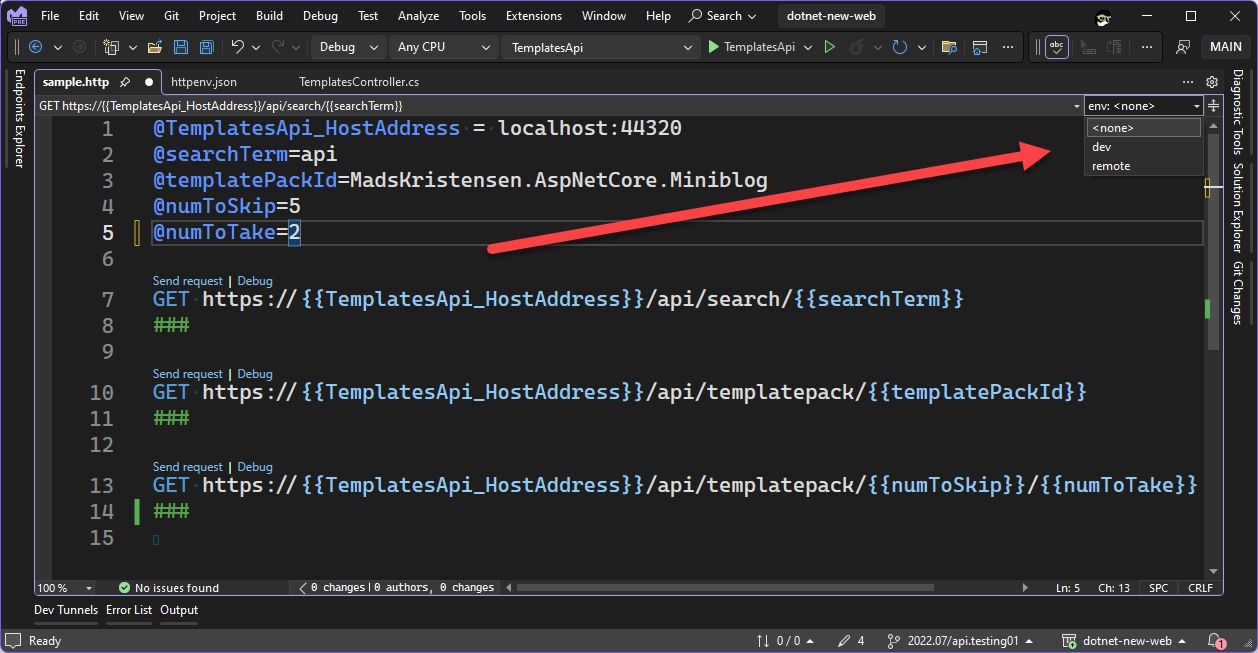Click the Send Feedback person icon

point(1183,47)
